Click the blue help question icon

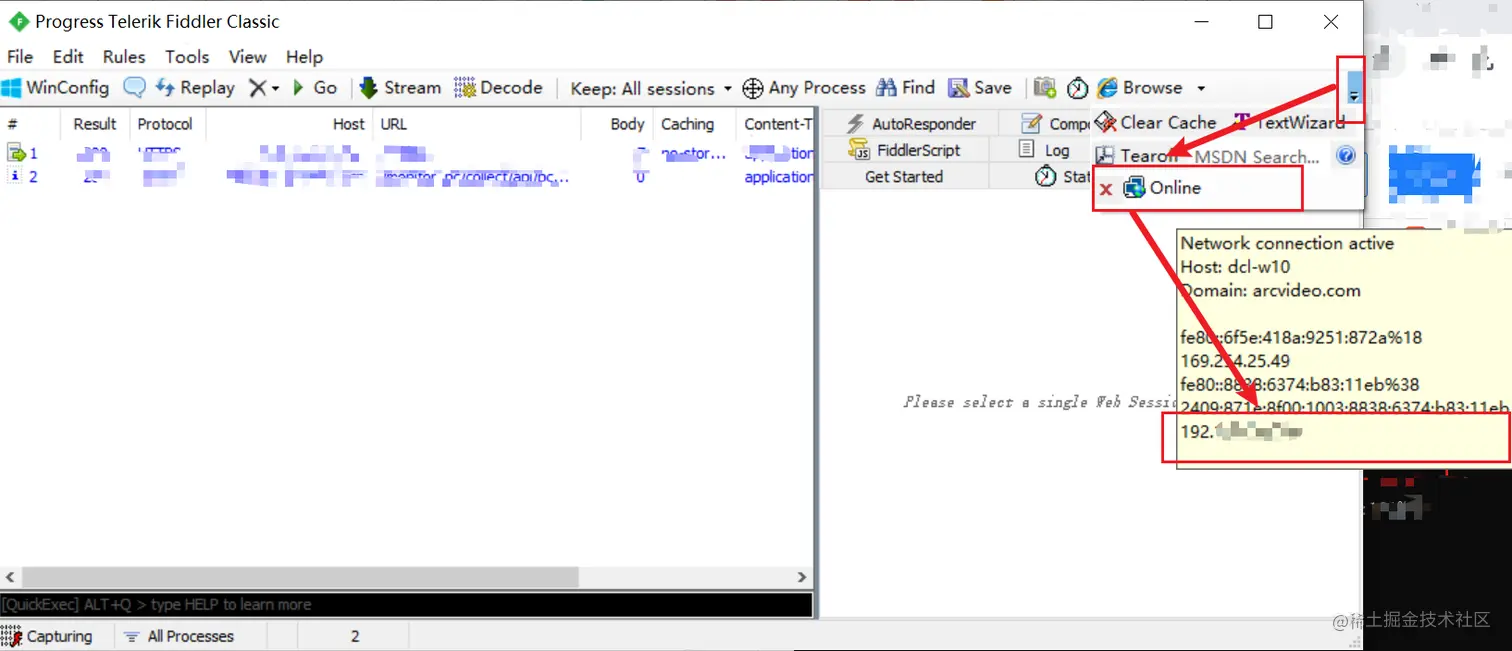(1346, 156)
